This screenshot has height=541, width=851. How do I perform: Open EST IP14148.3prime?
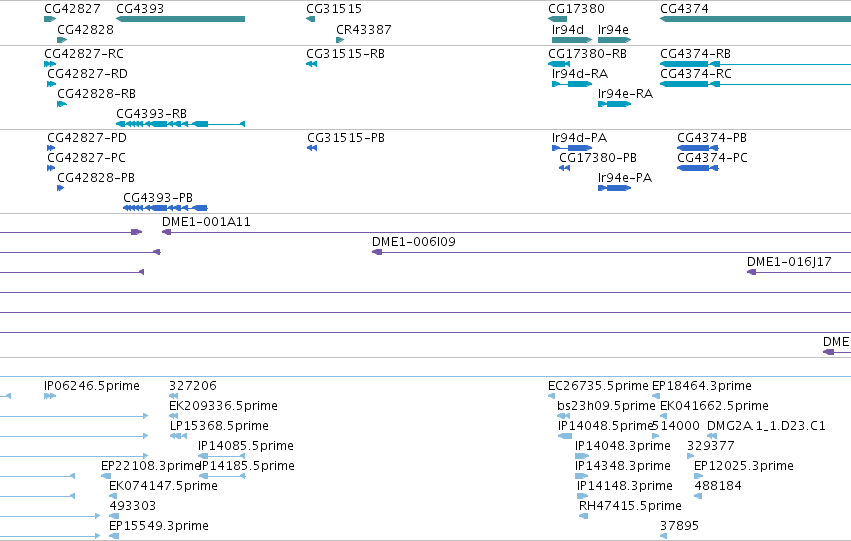(625, 486)
